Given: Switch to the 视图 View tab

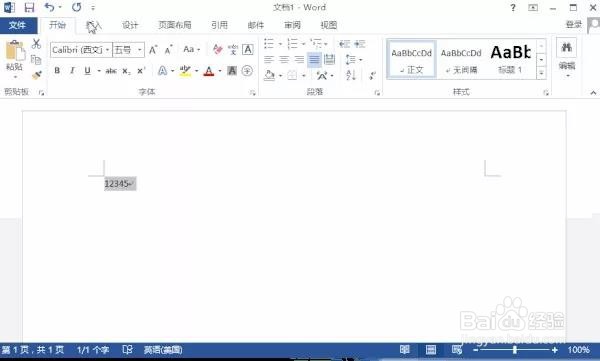Looking at the screenshot, I should click(329, 25).
